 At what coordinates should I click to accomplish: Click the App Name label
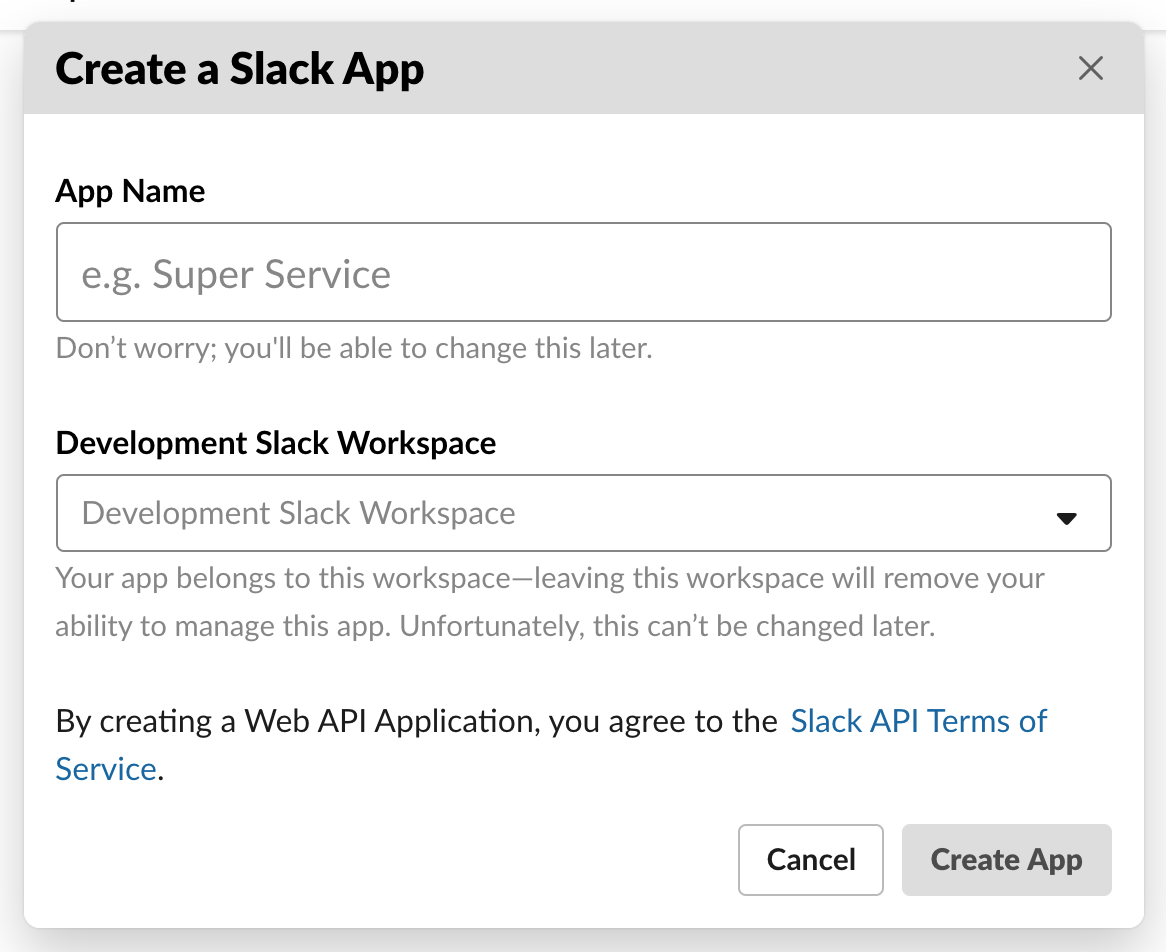[x=130, y=191]
